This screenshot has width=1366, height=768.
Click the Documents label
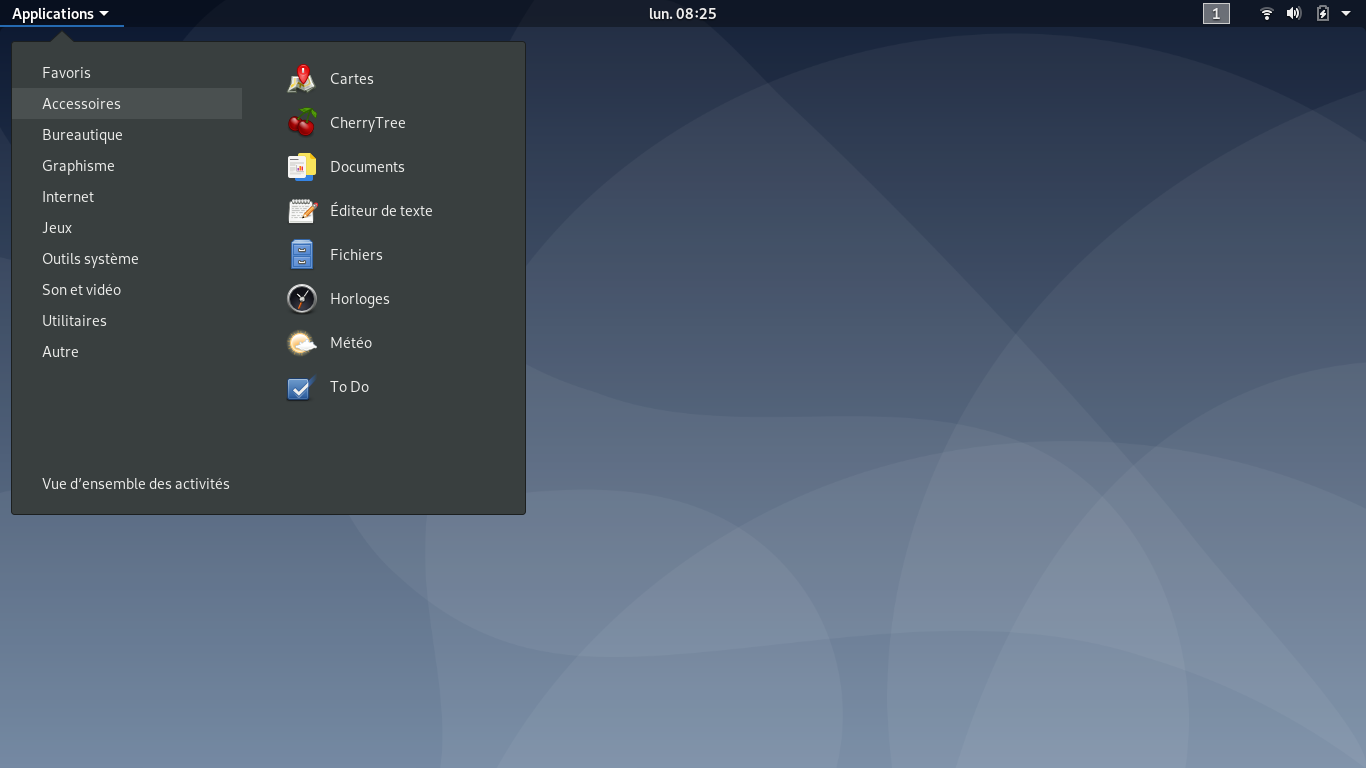click(x=367, y=167)
